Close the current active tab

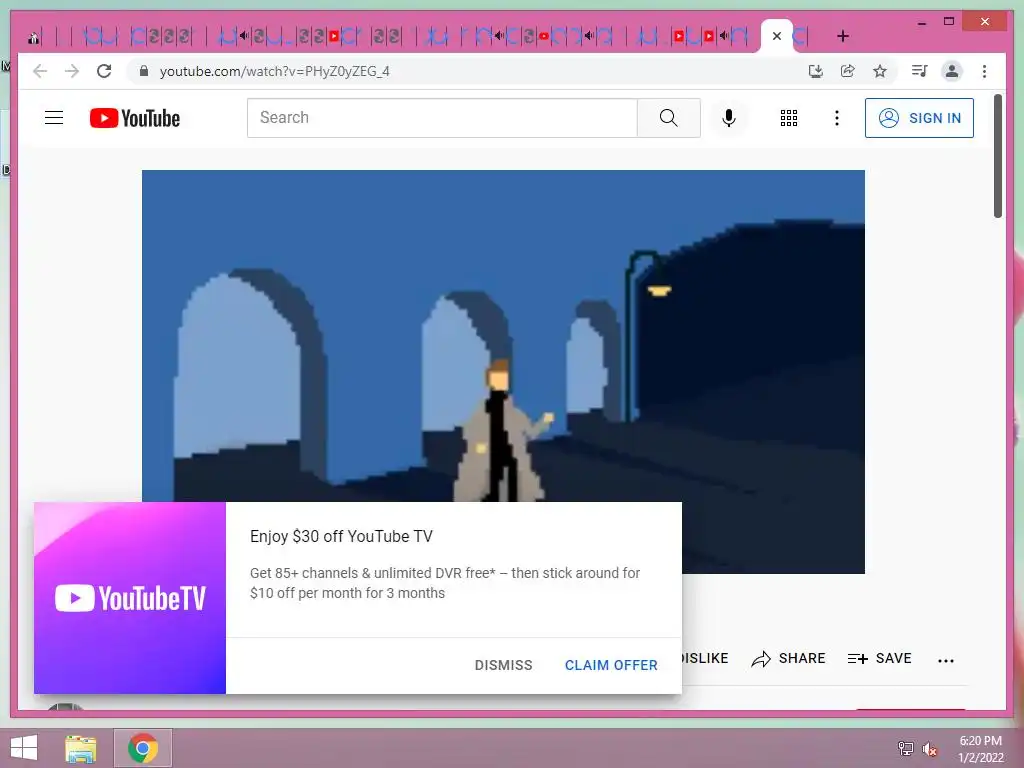776,36
